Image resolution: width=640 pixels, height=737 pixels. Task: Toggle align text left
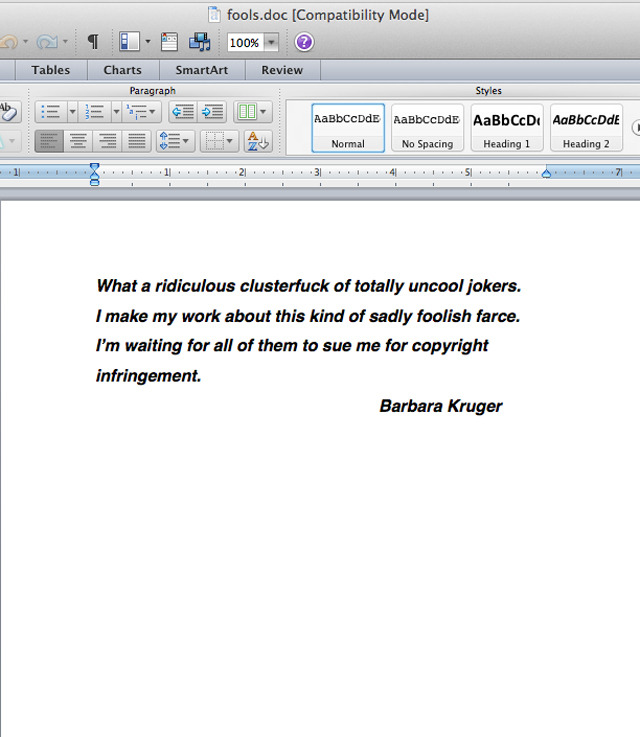pyautogui.click(x=49, y=141)
